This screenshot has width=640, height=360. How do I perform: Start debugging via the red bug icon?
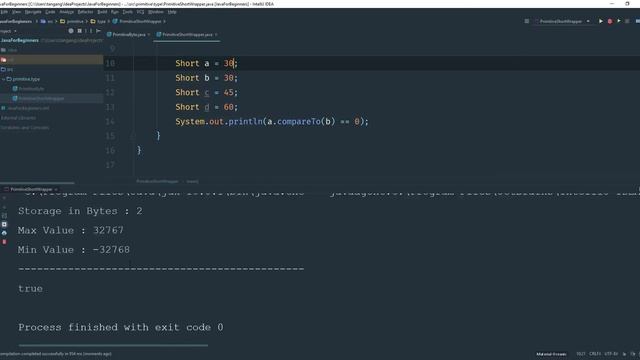point(610,21)
